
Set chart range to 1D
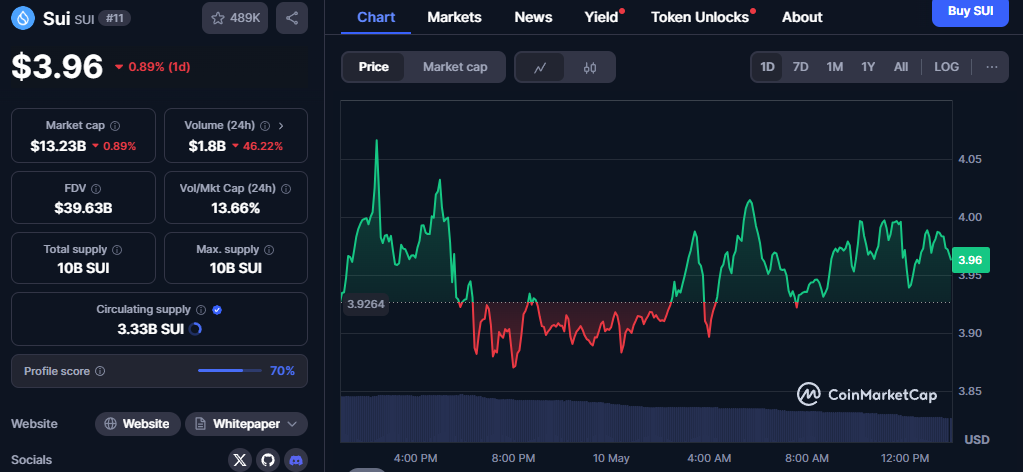(767, 67)
